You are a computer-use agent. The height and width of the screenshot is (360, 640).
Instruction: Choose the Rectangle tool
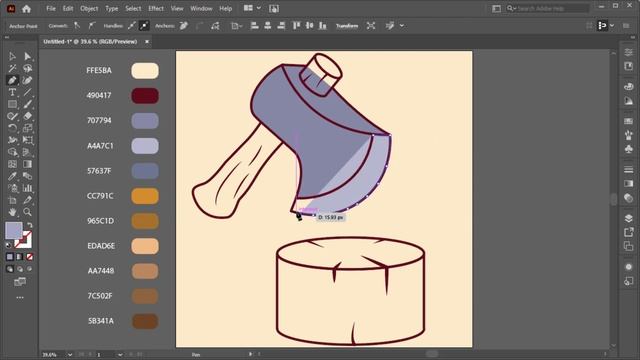(x=12, y=104)
